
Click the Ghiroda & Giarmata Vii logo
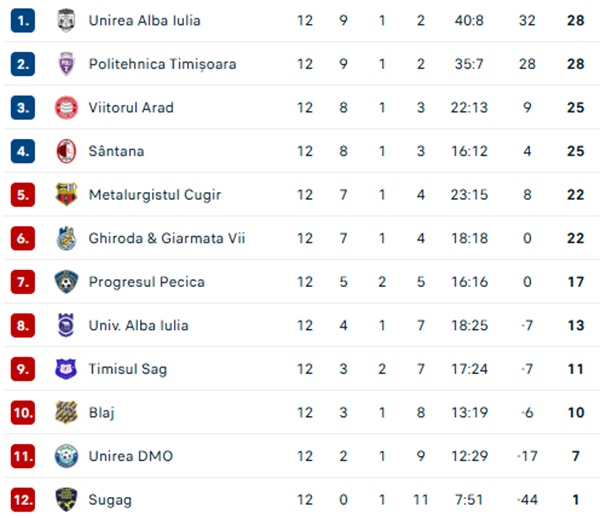(x=65, y=238)
